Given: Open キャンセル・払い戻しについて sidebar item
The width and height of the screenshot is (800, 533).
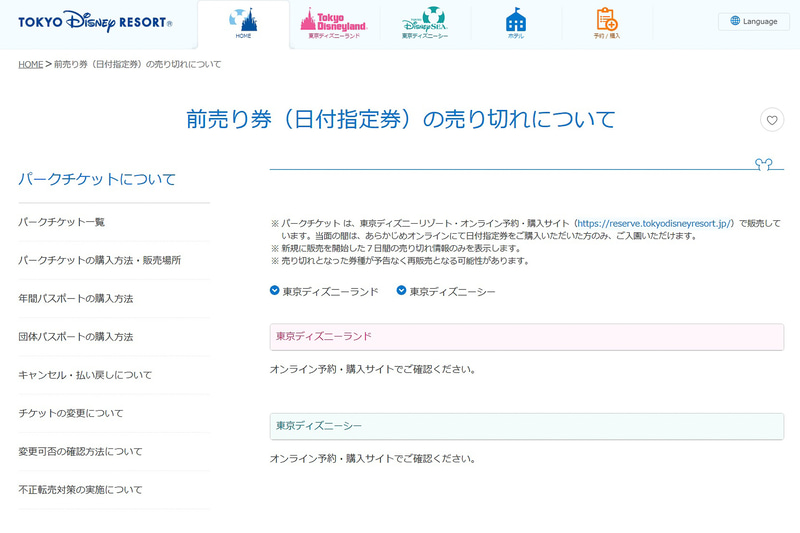Looking at the screenshot, I should click(114, 375).
